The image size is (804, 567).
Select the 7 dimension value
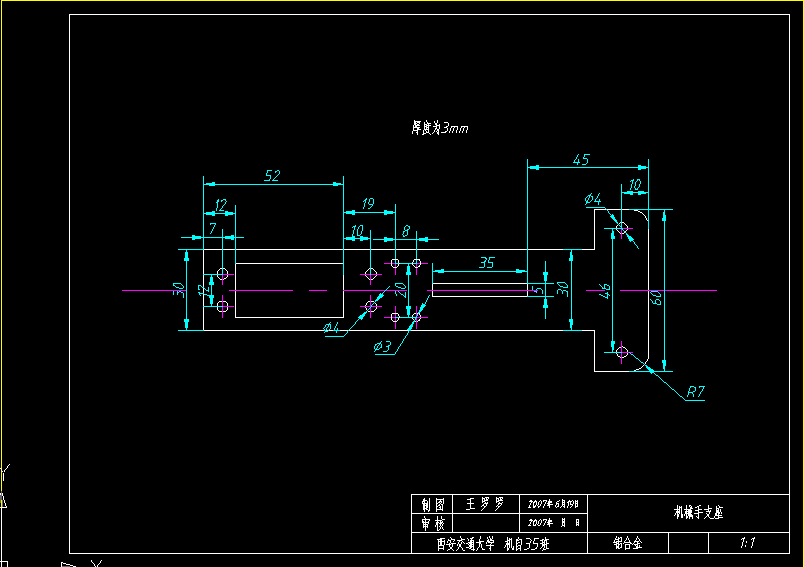click(213, 228)
